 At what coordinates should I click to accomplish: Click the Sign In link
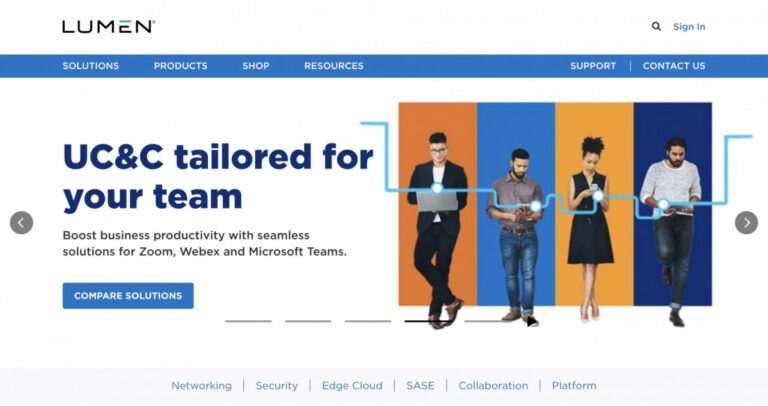pos(689,26)
